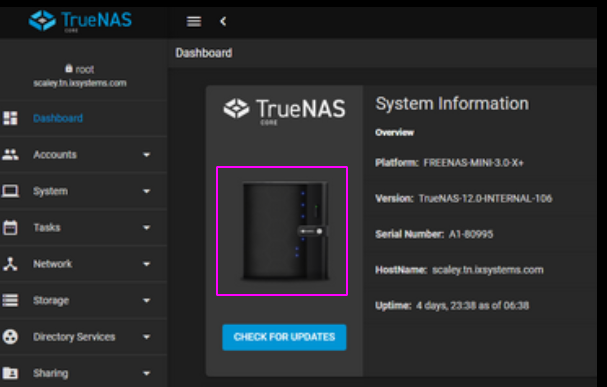The width and height of the screenshot is (607, 387).
Task: Expand the Tasks menu arrow
Action: click(x=146, y=228)
